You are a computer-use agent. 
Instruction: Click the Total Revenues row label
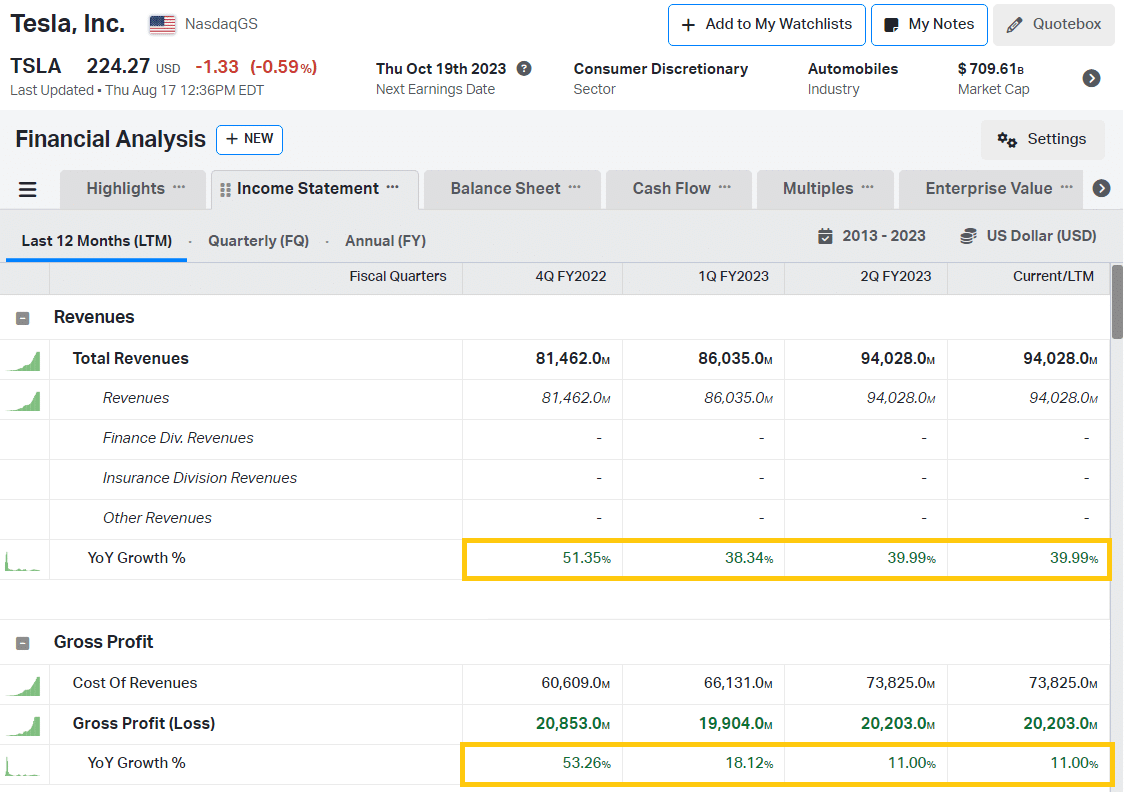click(x=130, y=359)
